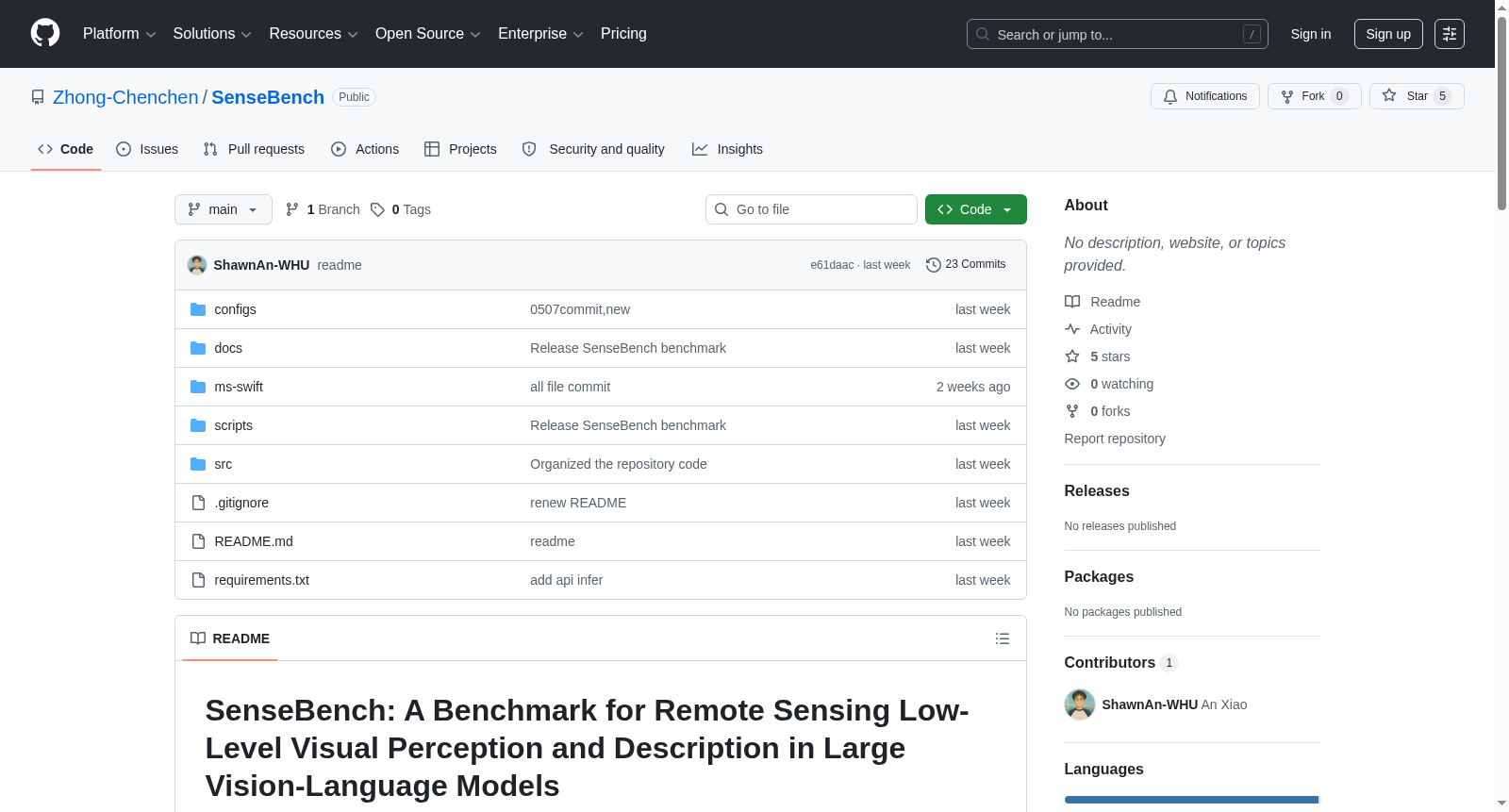Viewport: 1509px width, 812px height.
Task: Click the Sign up button
Action: (x=1388, y=34)
